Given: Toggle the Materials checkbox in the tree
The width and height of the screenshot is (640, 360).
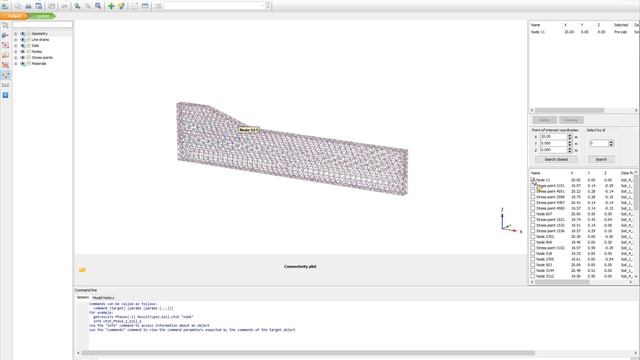Looking at the screenshot, I should click(29, 64).
